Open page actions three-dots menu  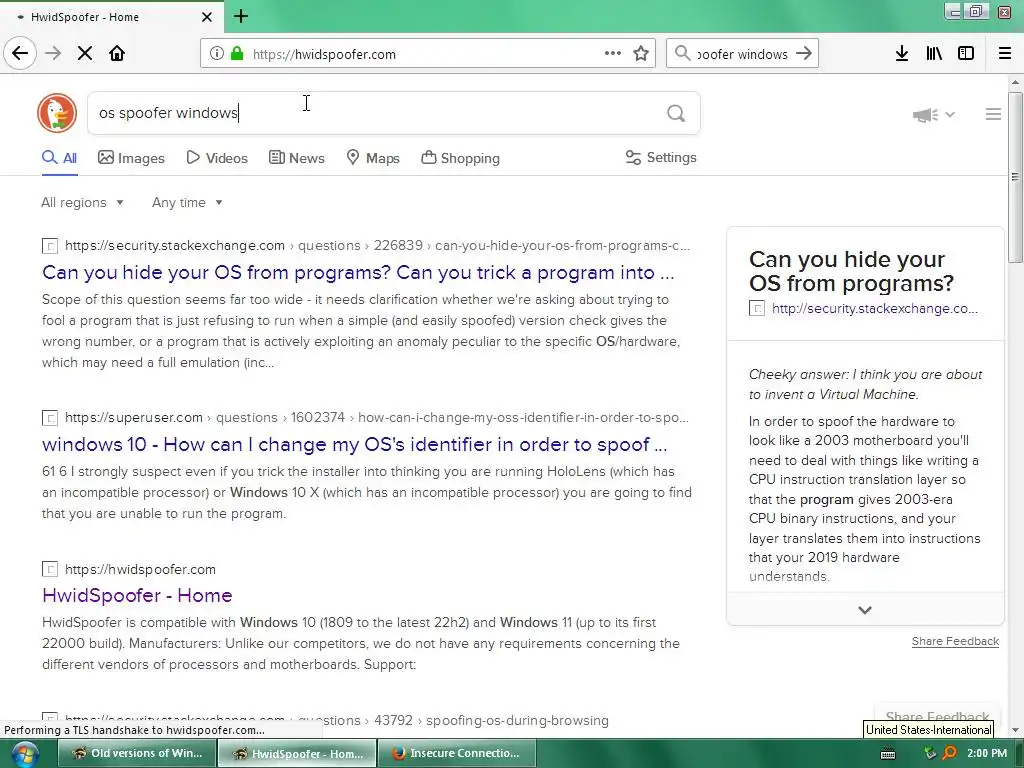pyautogui.click(x=613, y=54)
